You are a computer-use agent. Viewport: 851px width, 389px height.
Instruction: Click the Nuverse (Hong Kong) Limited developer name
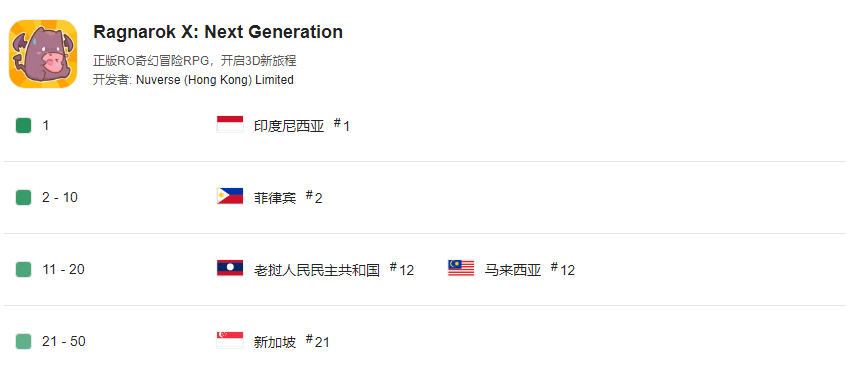point(215,80)
